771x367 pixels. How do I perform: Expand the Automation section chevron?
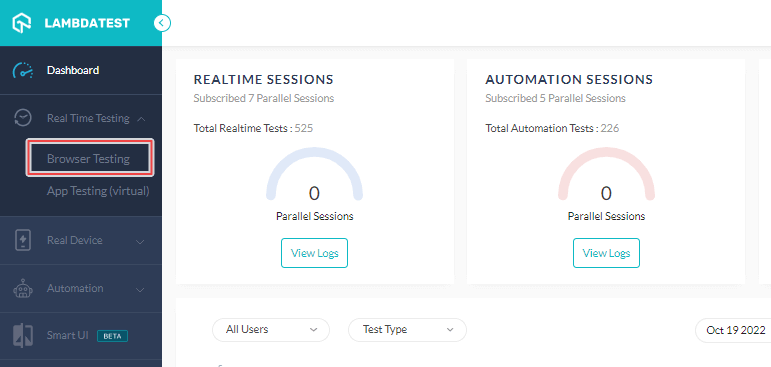[140, 289]
